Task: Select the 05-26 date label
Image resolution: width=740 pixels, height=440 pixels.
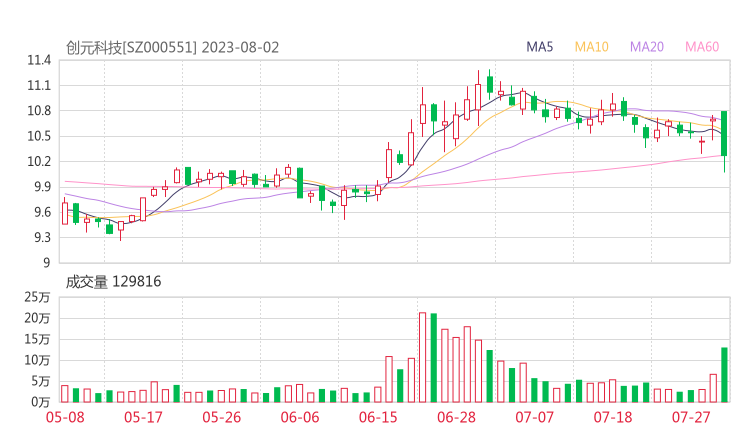Action: pos(221,417)
